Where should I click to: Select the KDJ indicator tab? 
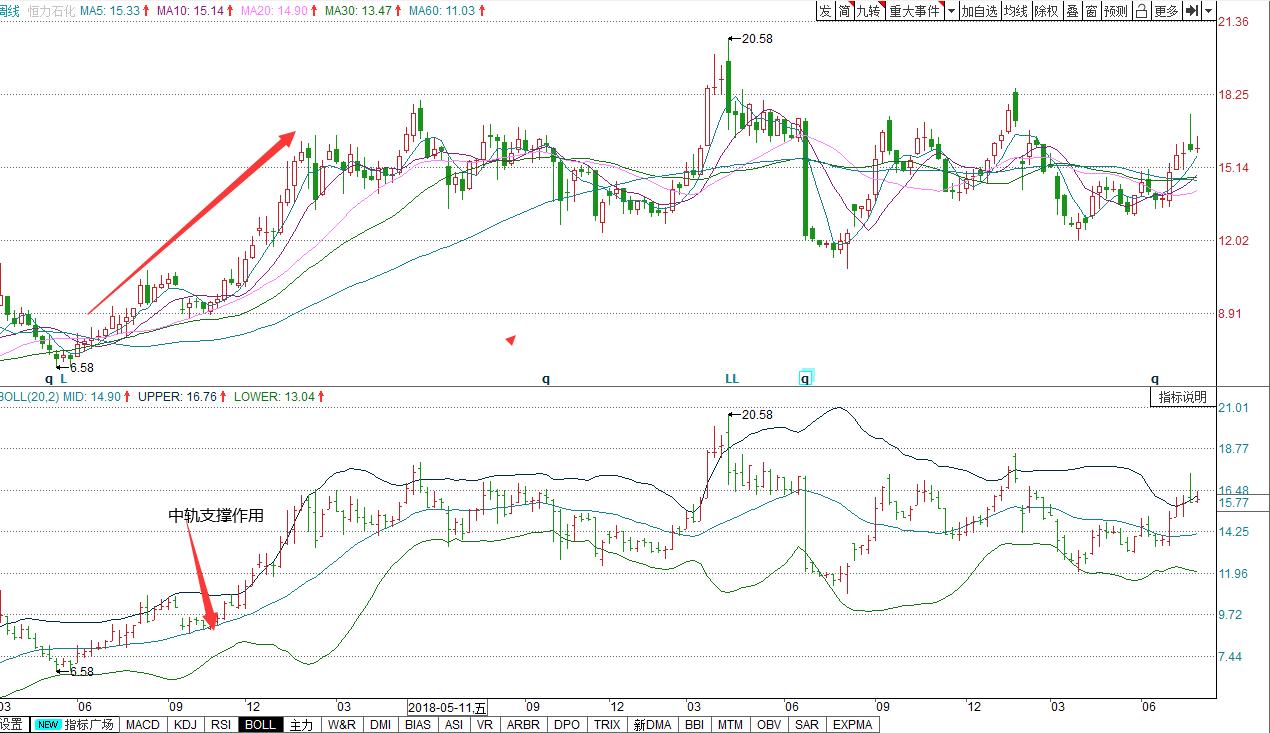point(185,725)
